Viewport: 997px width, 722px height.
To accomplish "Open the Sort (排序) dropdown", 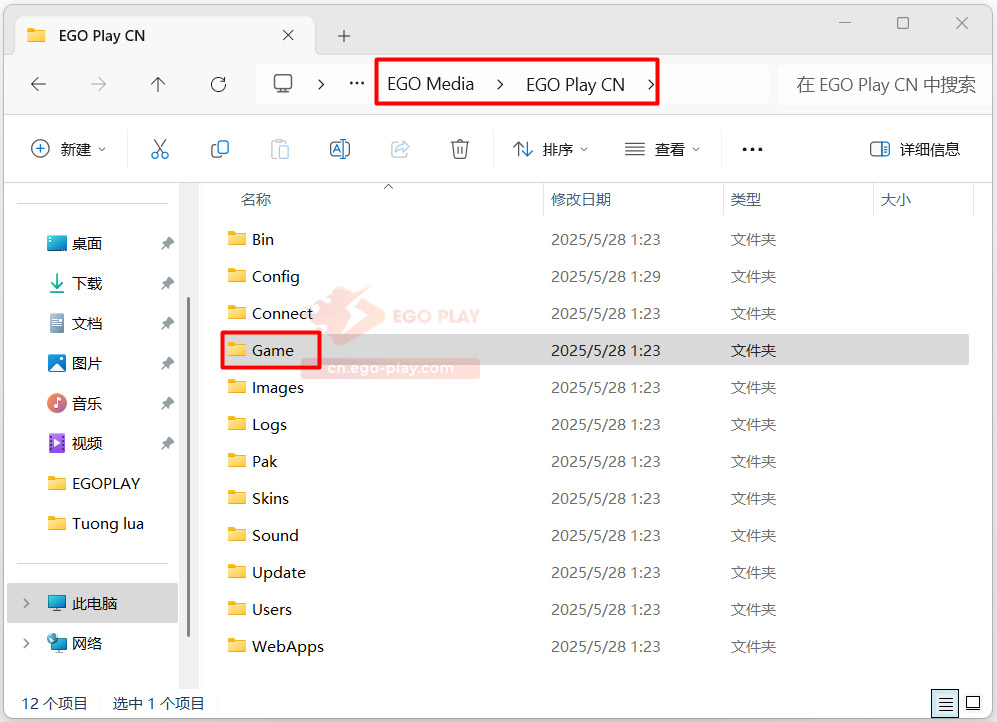I will pos(550,149).
